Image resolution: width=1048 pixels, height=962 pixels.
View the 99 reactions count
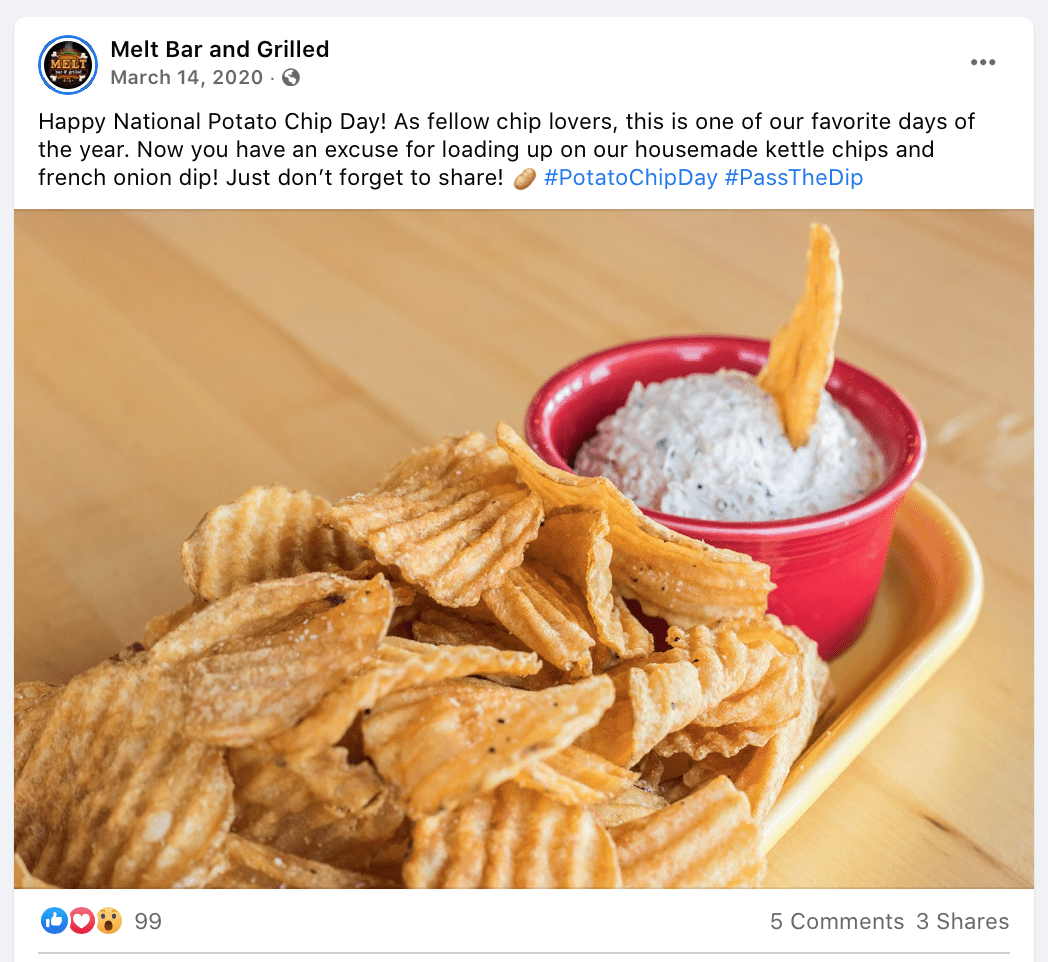148,921
